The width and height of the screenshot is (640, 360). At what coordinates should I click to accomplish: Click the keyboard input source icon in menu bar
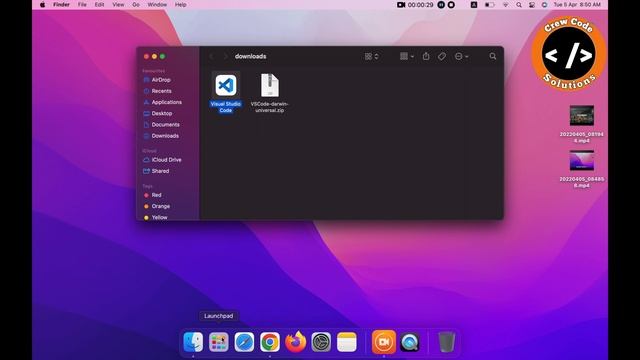click(x=474, y=4)
